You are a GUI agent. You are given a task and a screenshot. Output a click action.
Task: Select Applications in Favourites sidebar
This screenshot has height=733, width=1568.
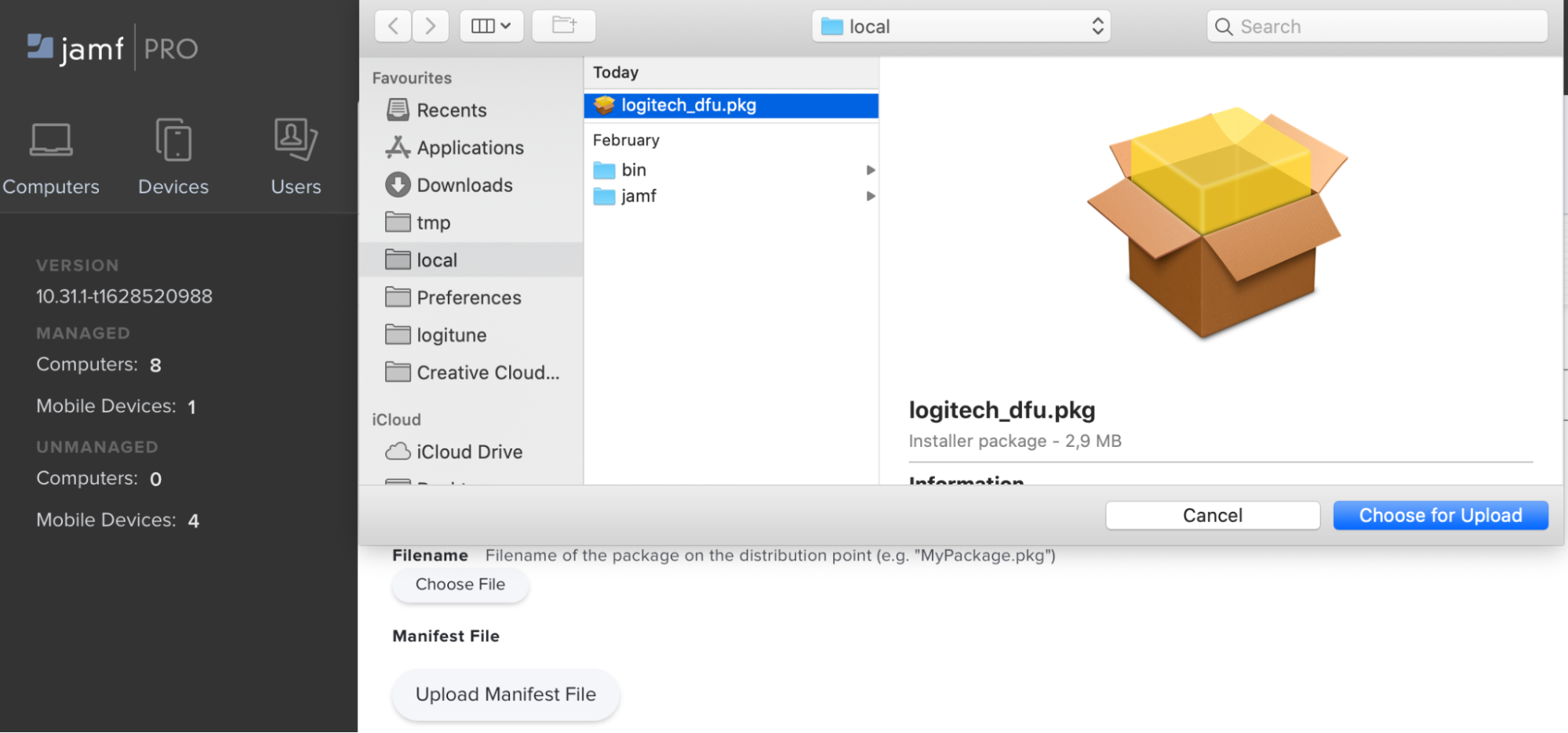coord(471,148)
